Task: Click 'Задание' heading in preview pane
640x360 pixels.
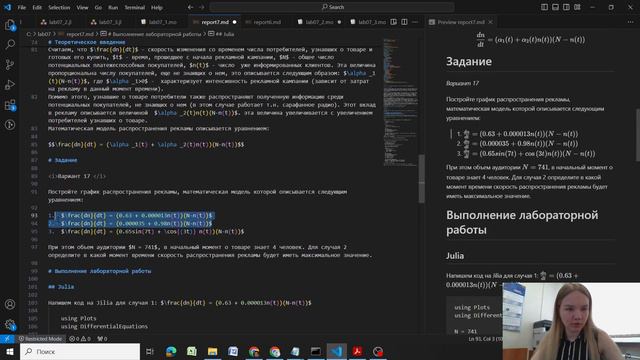Action: pos(469,62)
